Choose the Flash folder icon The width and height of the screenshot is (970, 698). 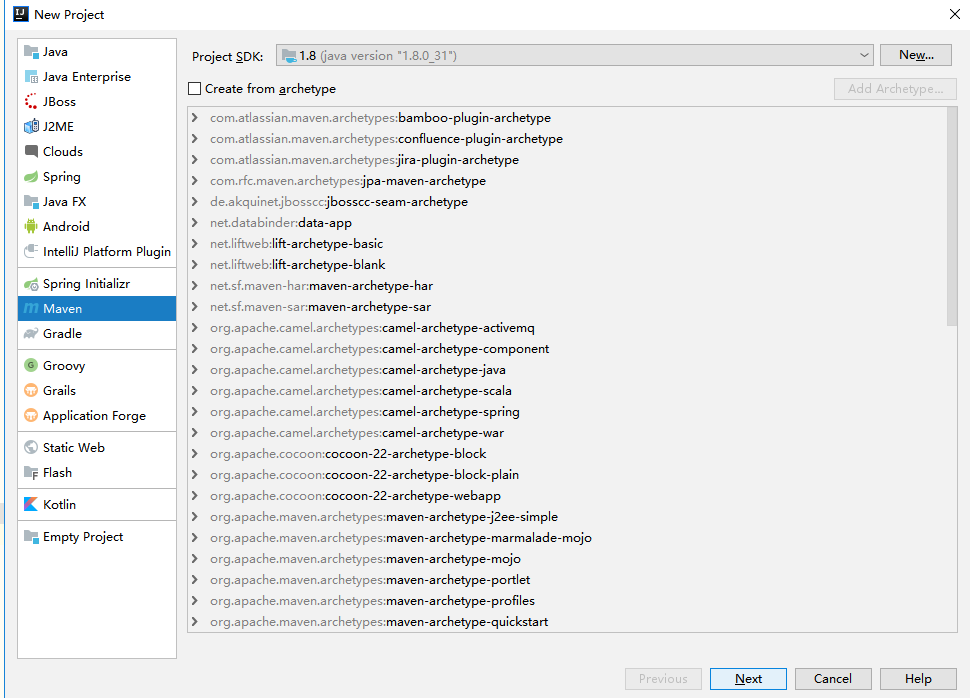tap(31, 473)
